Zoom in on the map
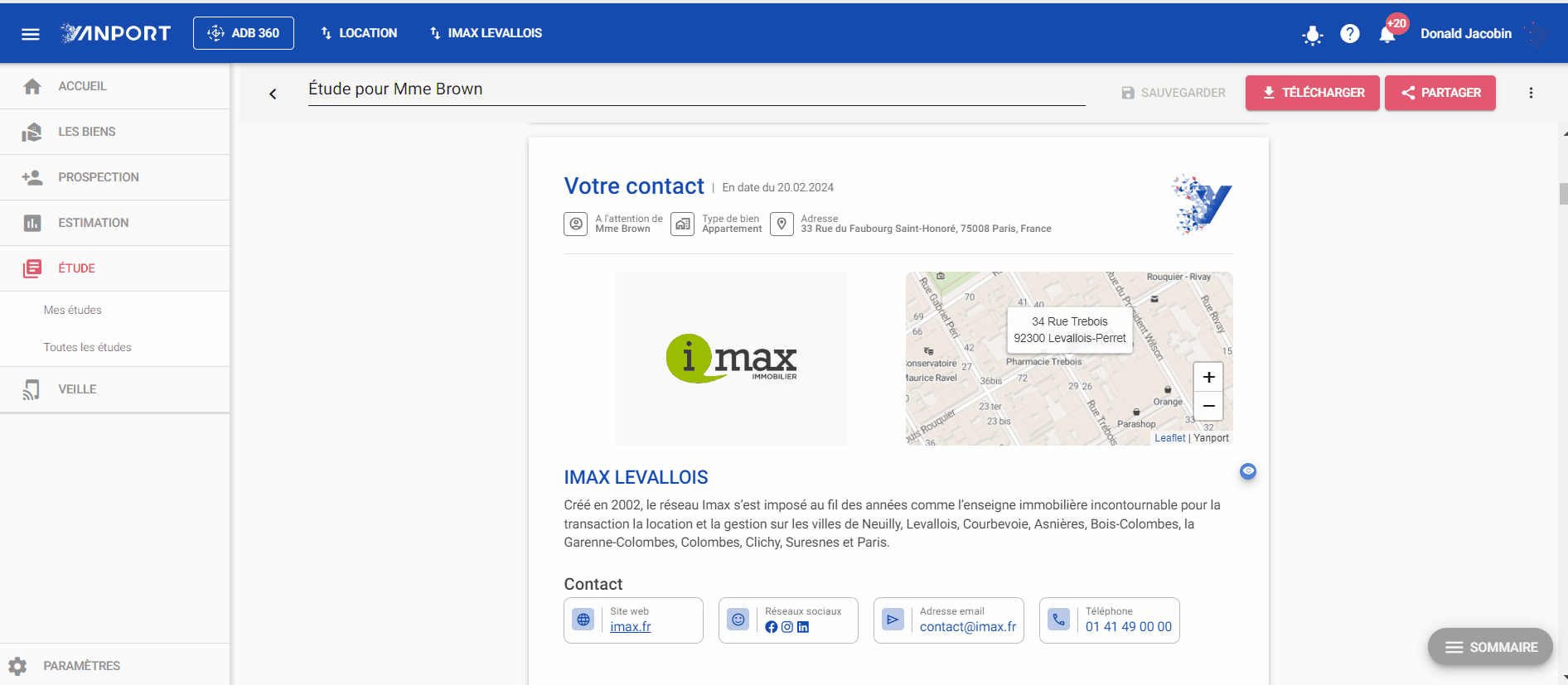The image size is (1568, 685). 1209,378
